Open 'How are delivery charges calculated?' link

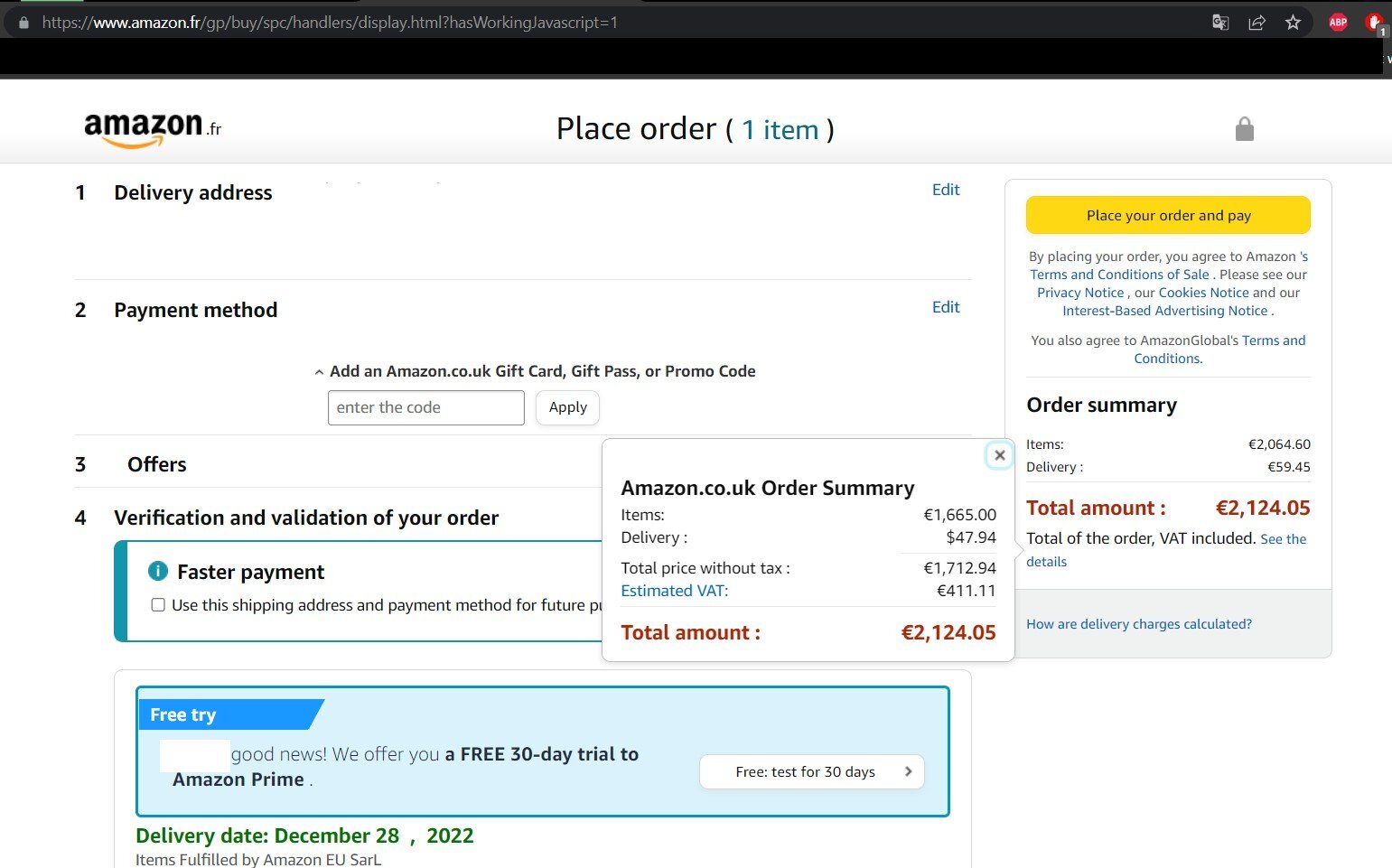1139,624
